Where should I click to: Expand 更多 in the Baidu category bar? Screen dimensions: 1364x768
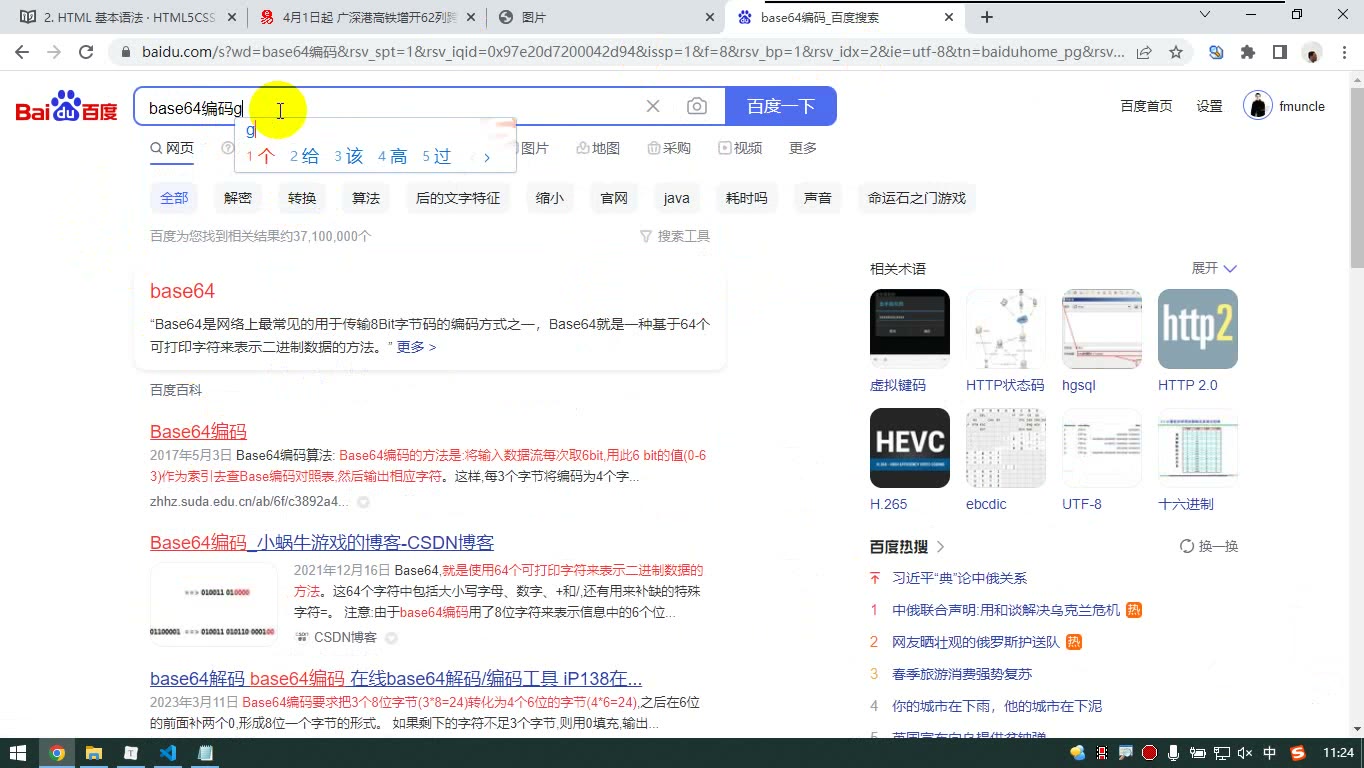(803, 148)
